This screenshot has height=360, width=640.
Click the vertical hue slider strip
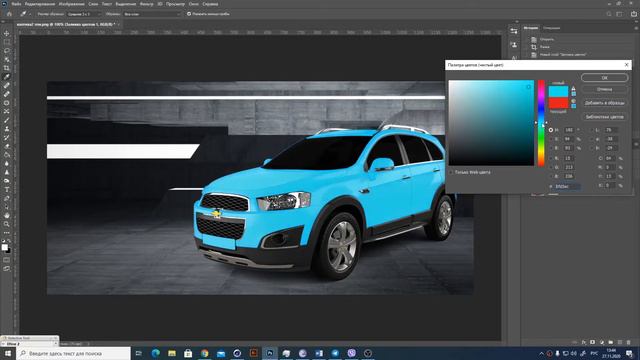(541, 123)
